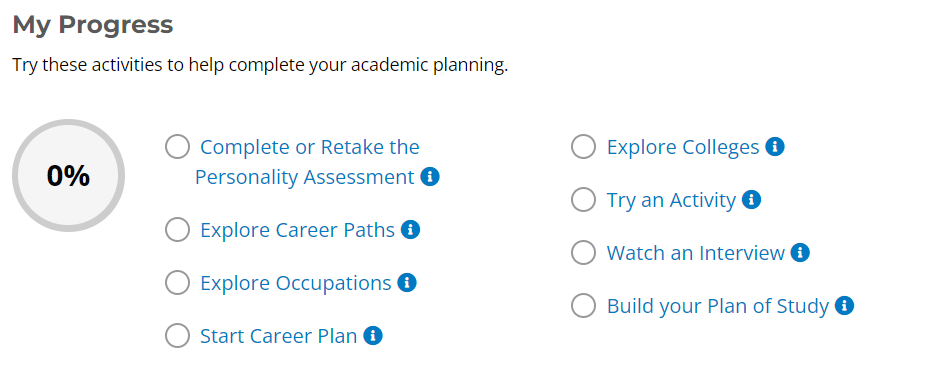The image size is (930, 382).
Task: Select the circle for Personality Assessment
Action: (177, 147)
